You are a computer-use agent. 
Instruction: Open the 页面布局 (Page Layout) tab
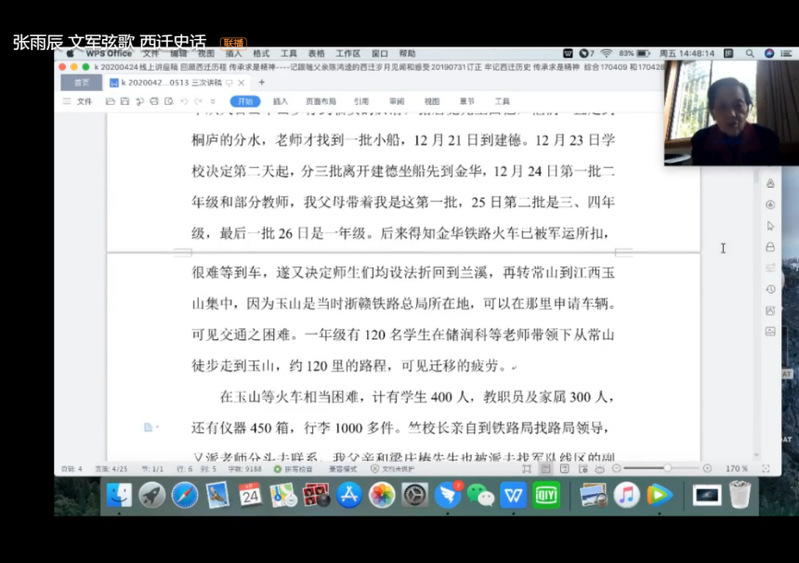pos(320,101)
